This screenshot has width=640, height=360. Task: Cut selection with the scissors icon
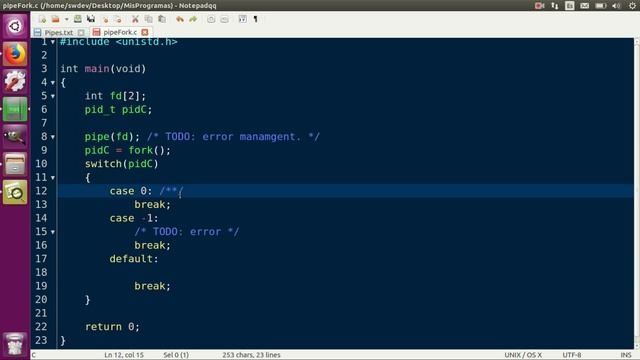(x=135, y=19)
